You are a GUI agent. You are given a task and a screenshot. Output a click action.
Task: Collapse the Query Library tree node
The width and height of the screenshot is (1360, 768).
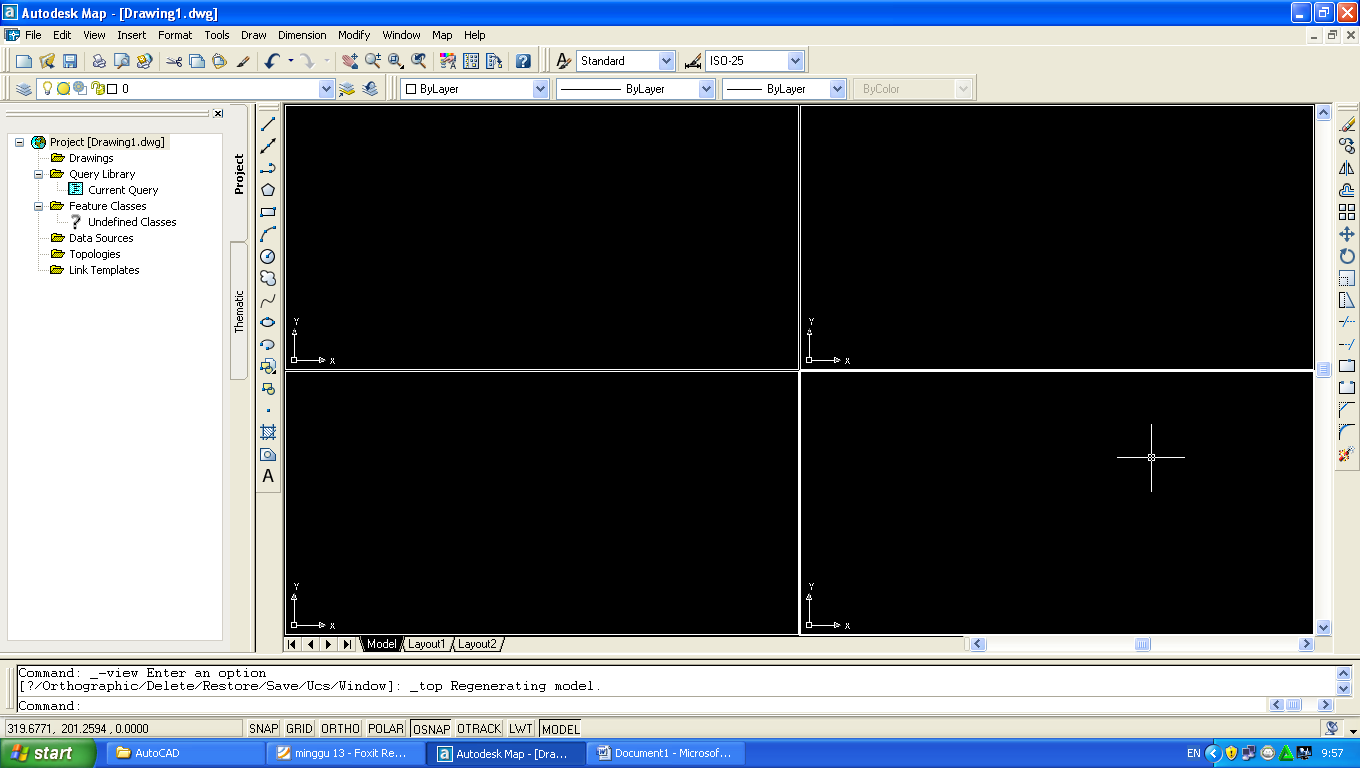coord(39,174)
